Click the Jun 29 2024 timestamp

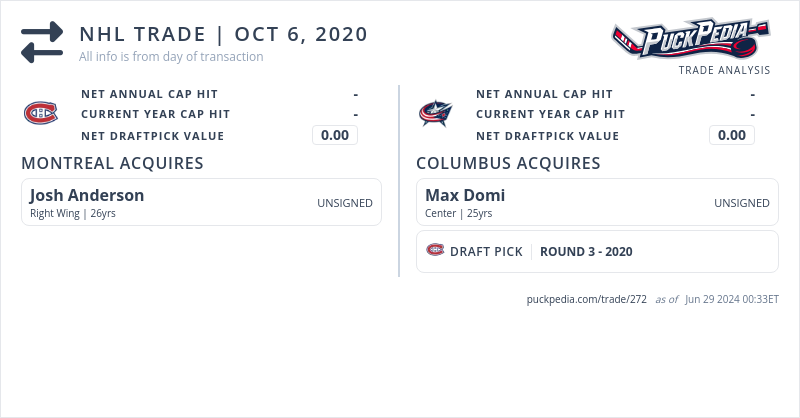(x=732, y=299)
